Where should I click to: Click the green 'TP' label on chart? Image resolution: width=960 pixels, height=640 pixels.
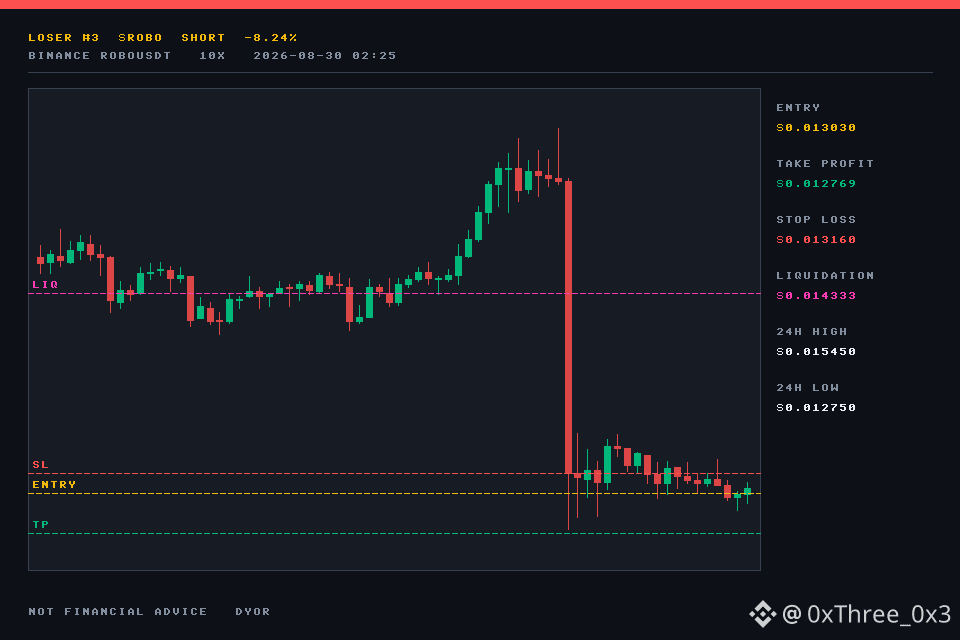click(40, 525)
